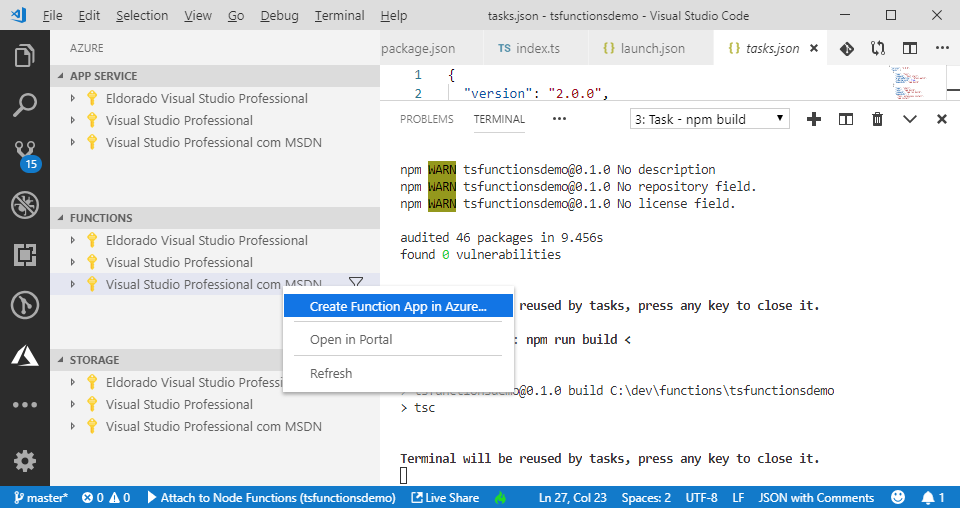Image resolution: width=960 pixels, height=508 pixels.
Task: Close the tasks.json tab
Action: [814, 48]
